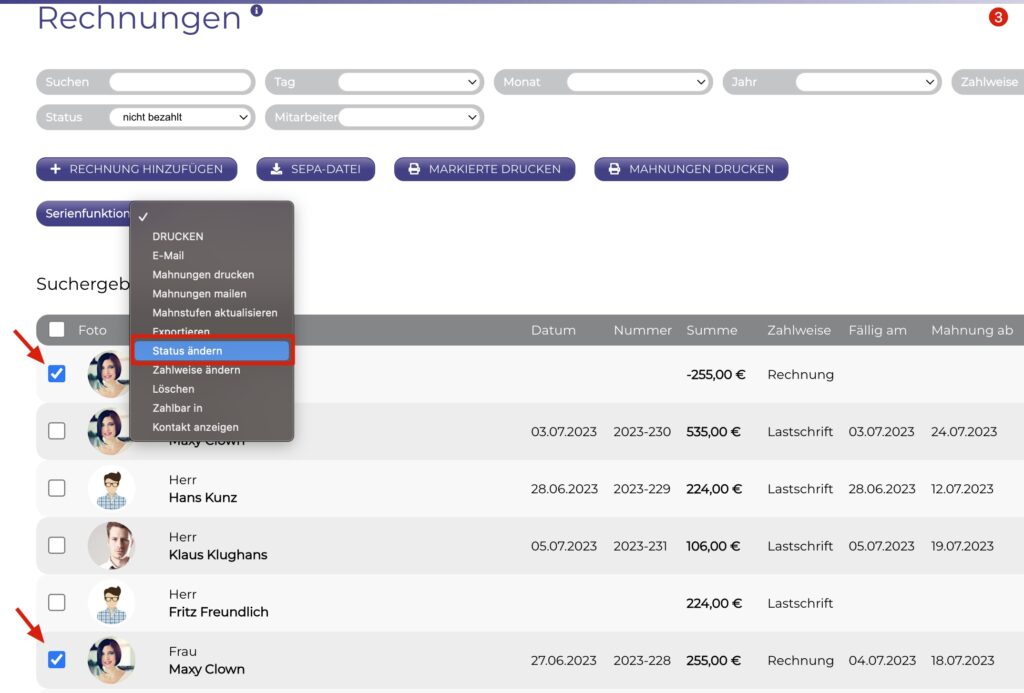Click the Rechnung hinzufügen button
The height and width of the screenshot is (693, 1024).
pyautogui.click(x=136, y=169)
